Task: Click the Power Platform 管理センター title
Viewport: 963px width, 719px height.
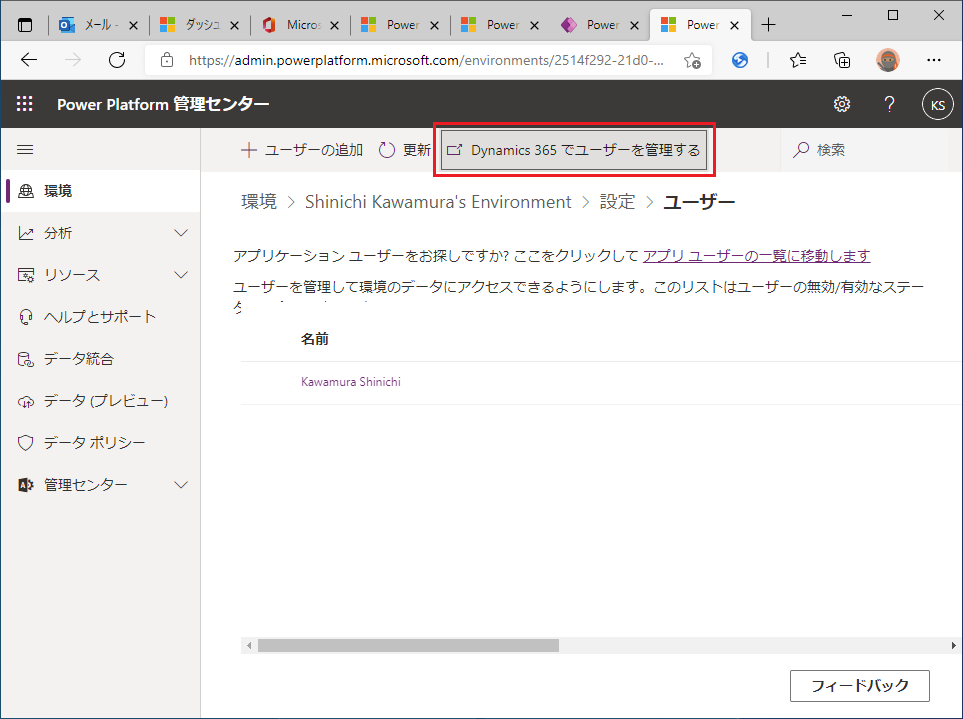Action: tap(163, 104)
